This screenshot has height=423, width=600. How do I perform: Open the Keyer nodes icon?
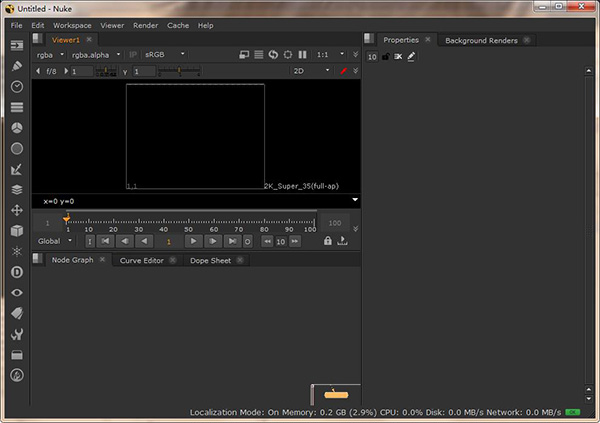point(17,169)
